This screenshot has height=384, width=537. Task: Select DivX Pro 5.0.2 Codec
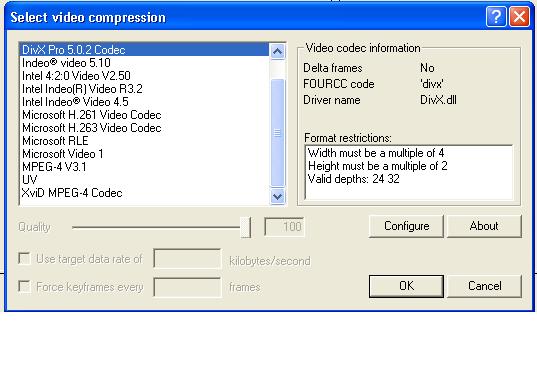[x=145, y=50]
